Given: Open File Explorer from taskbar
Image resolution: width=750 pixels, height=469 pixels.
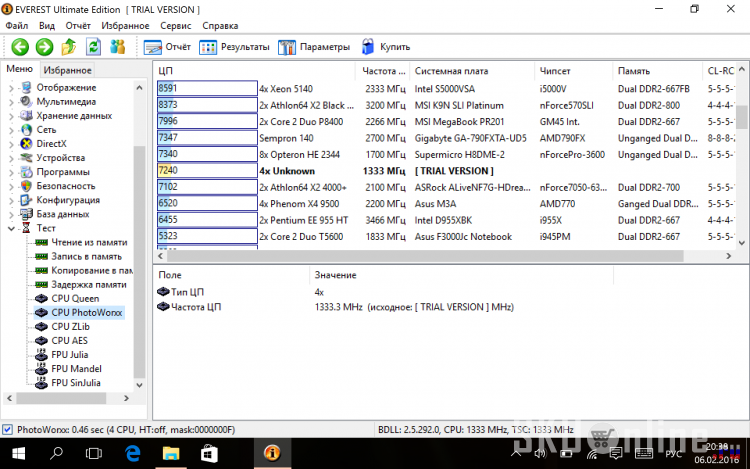Looking at the screenshot, I should coord(170,453).
